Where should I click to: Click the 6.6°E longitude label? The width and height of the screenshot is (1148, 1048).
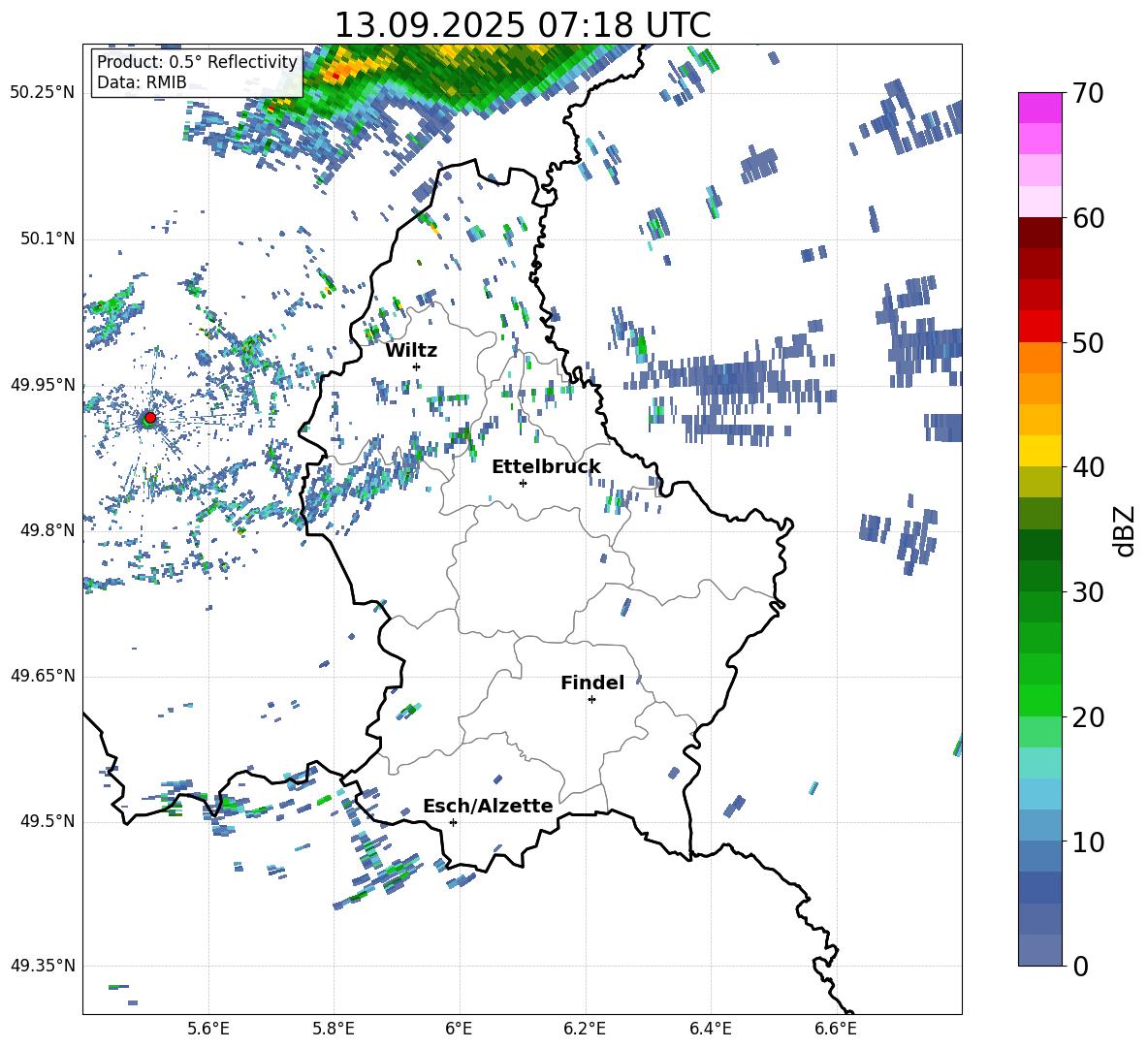point(836,1030)
